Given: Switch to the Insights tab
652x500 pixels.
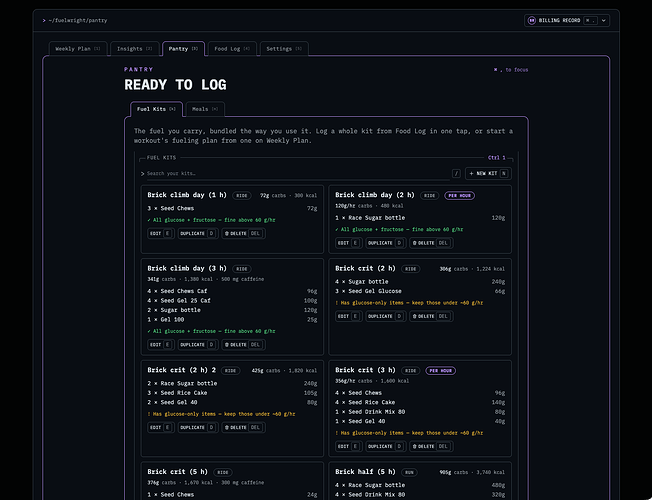Looking at the screenshot, I should (134, 49).
